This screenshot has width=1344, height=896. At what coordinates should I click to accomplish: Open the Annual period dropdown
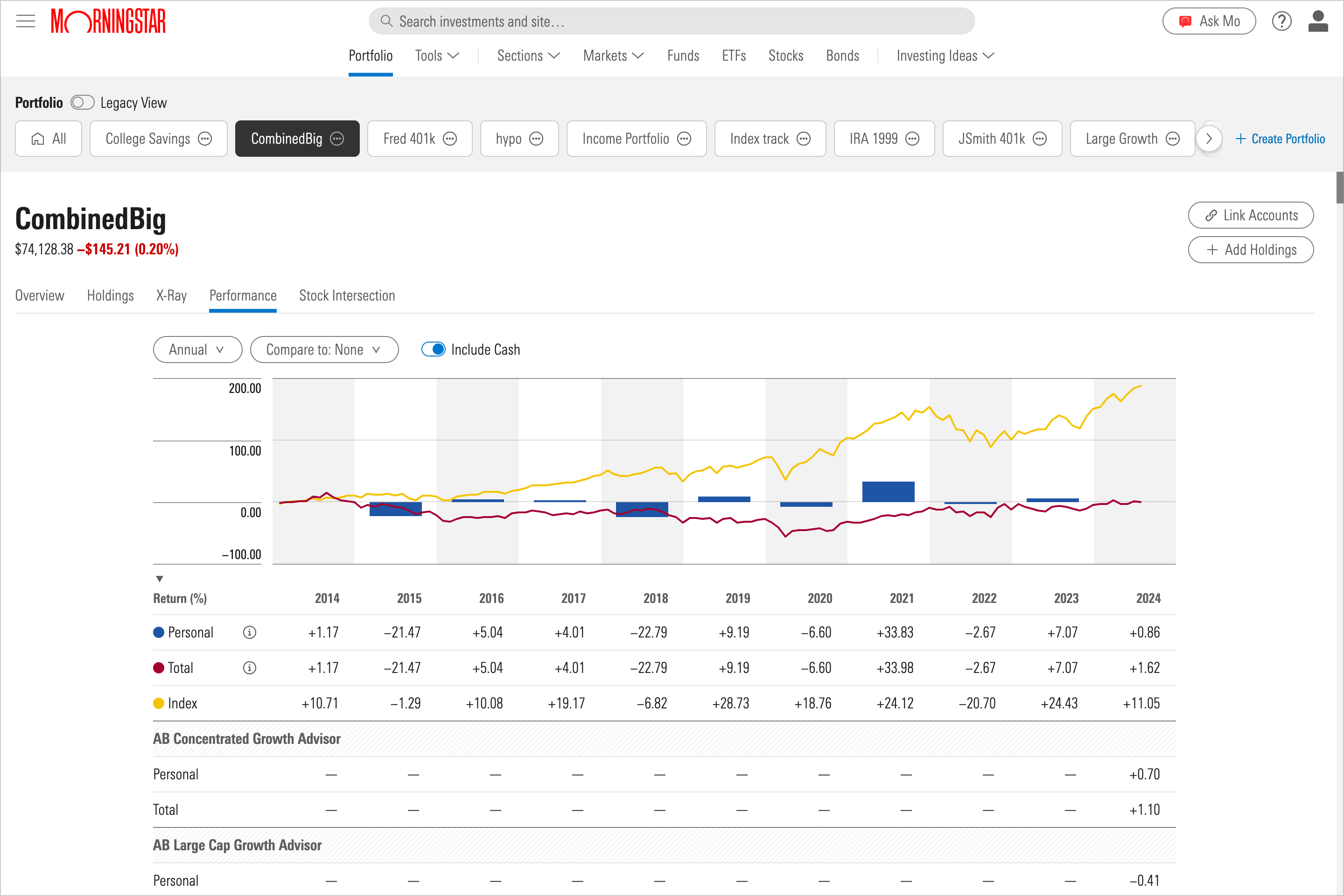pos(198,350)
